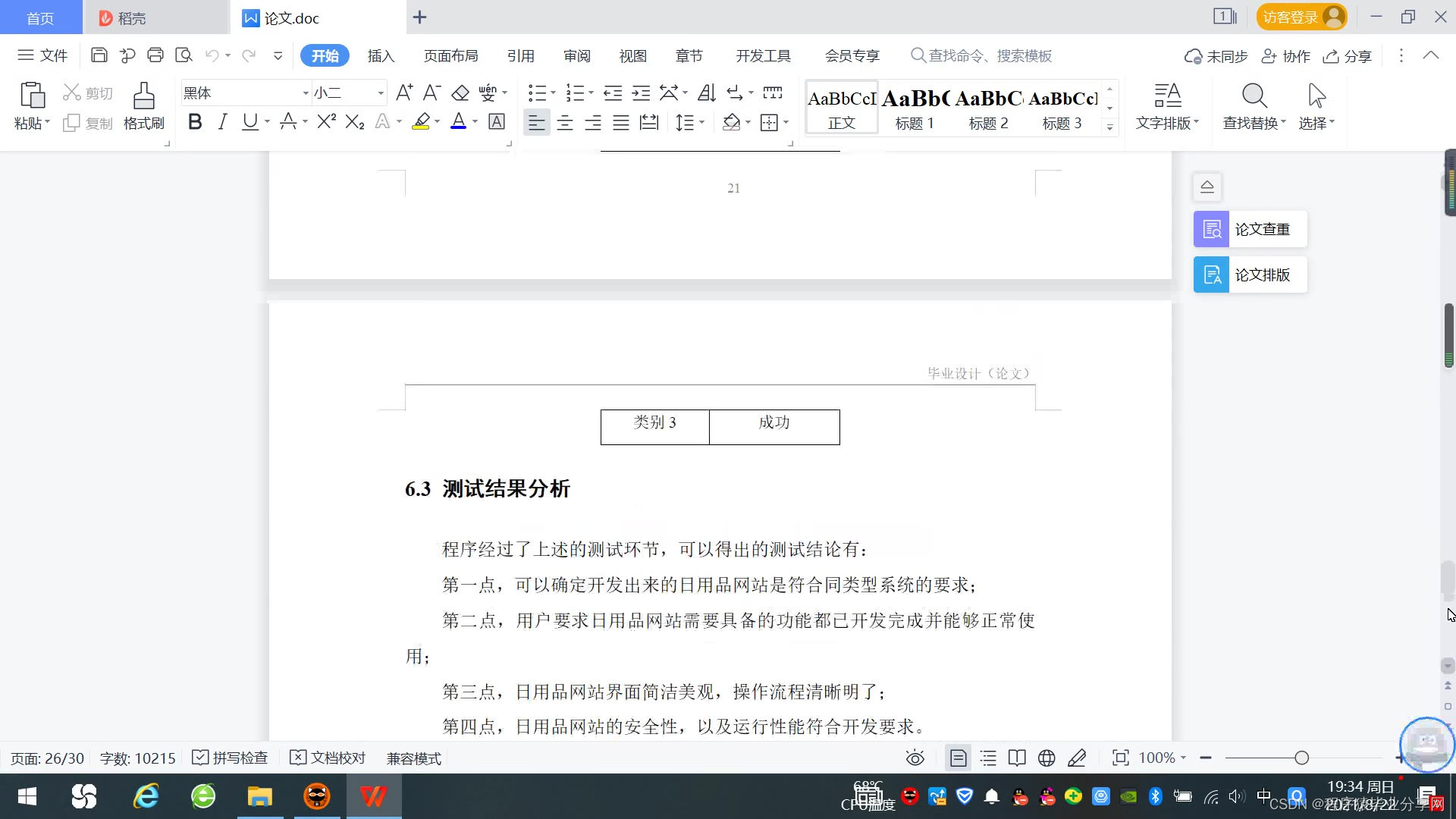Open the Insert (插入) ribbon tab
This screenshot has width=1456, height=819.
[381, 56]
